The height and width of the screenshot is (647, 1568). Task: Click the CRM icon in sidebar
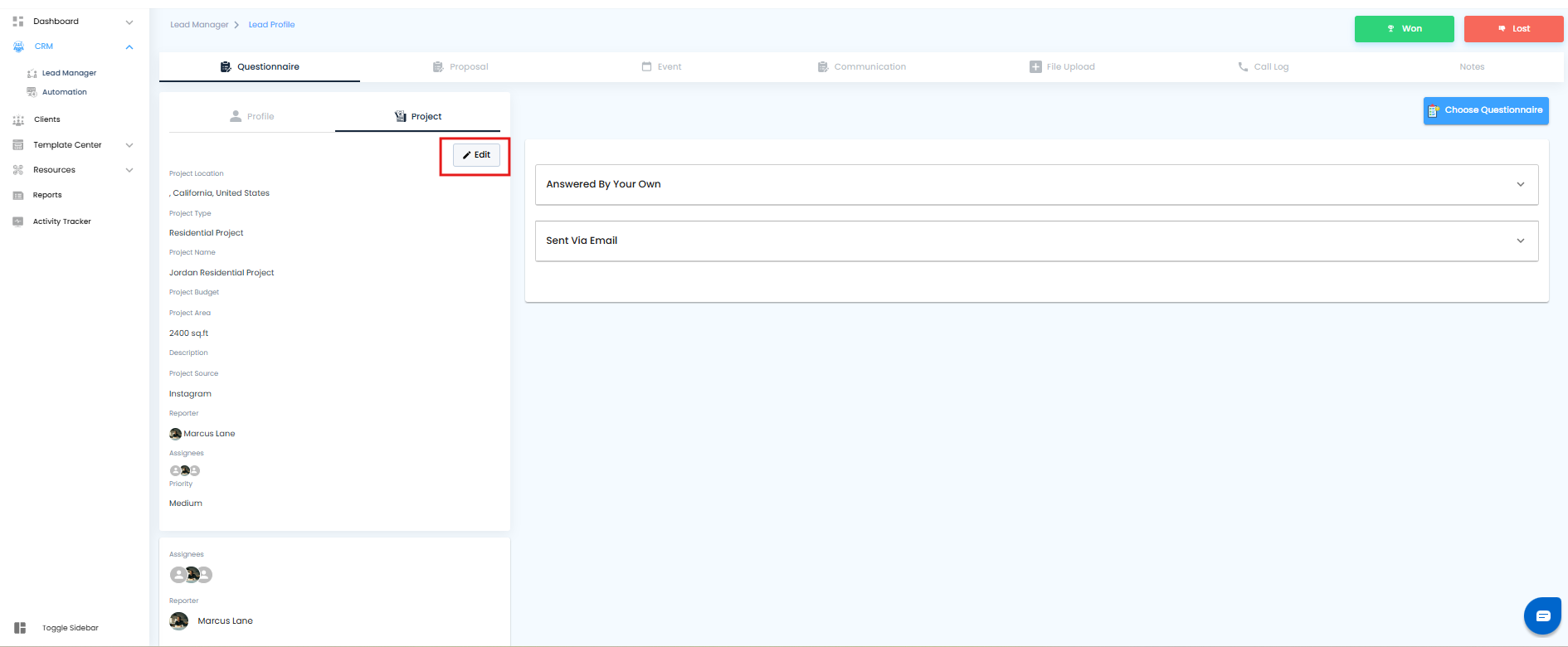coord(18,46)
